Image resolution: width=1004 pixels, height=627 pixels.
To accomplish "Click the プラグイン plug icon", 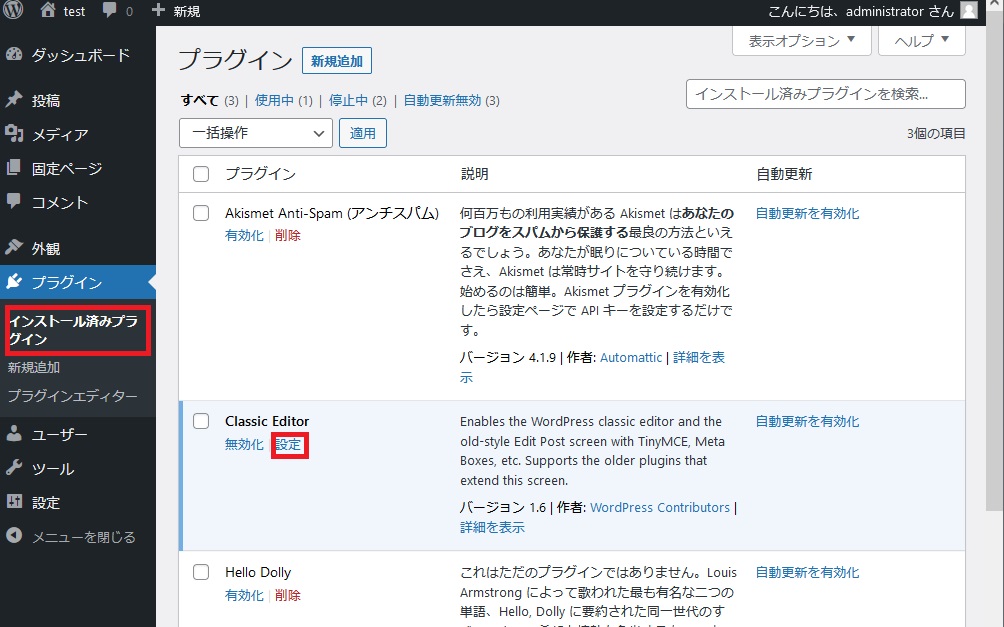I will 14,282.
